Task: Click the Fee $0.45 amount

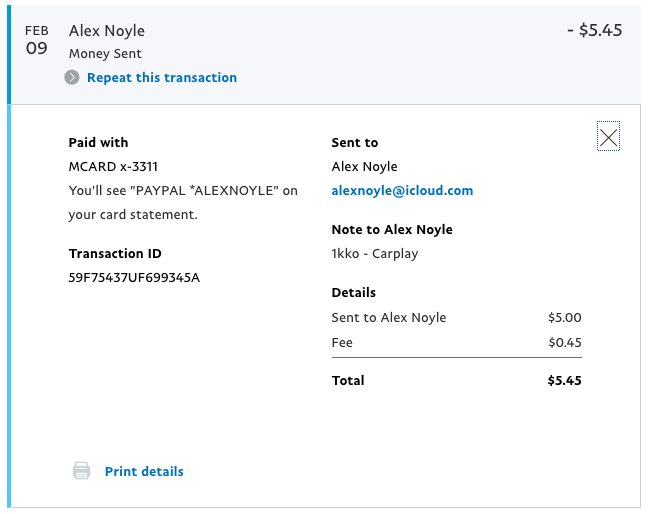Action: pos(565,342)
